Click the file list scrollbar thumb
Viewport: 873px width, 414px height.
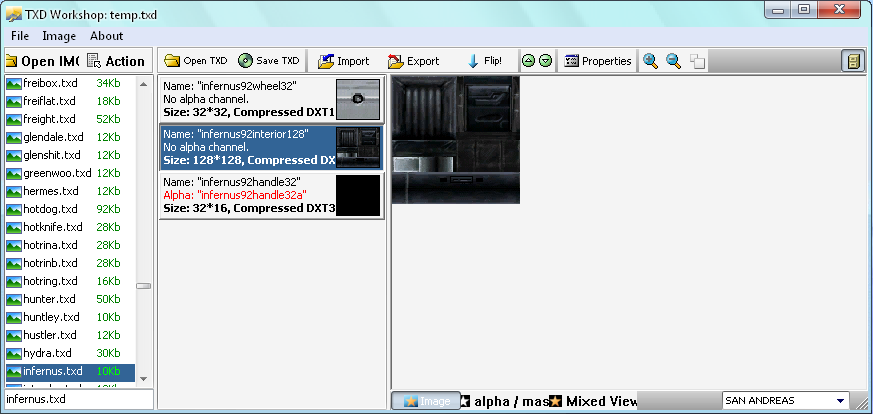point(144,285)
